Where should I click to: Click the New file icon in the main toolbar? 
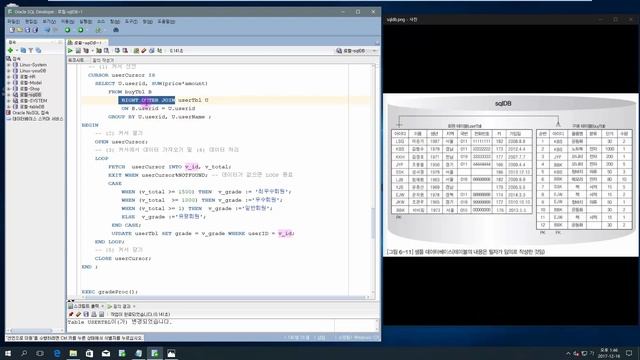12,30
